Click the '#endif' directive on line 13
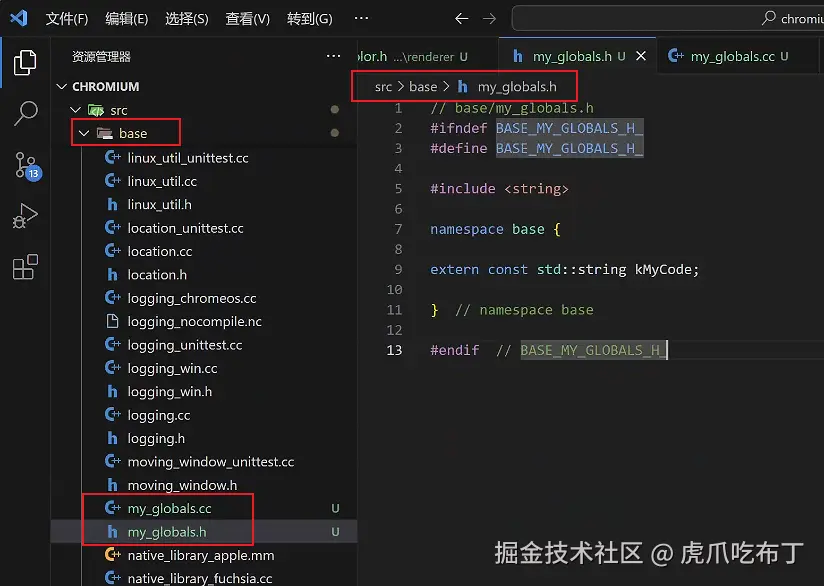 click(x=455, y=351)
